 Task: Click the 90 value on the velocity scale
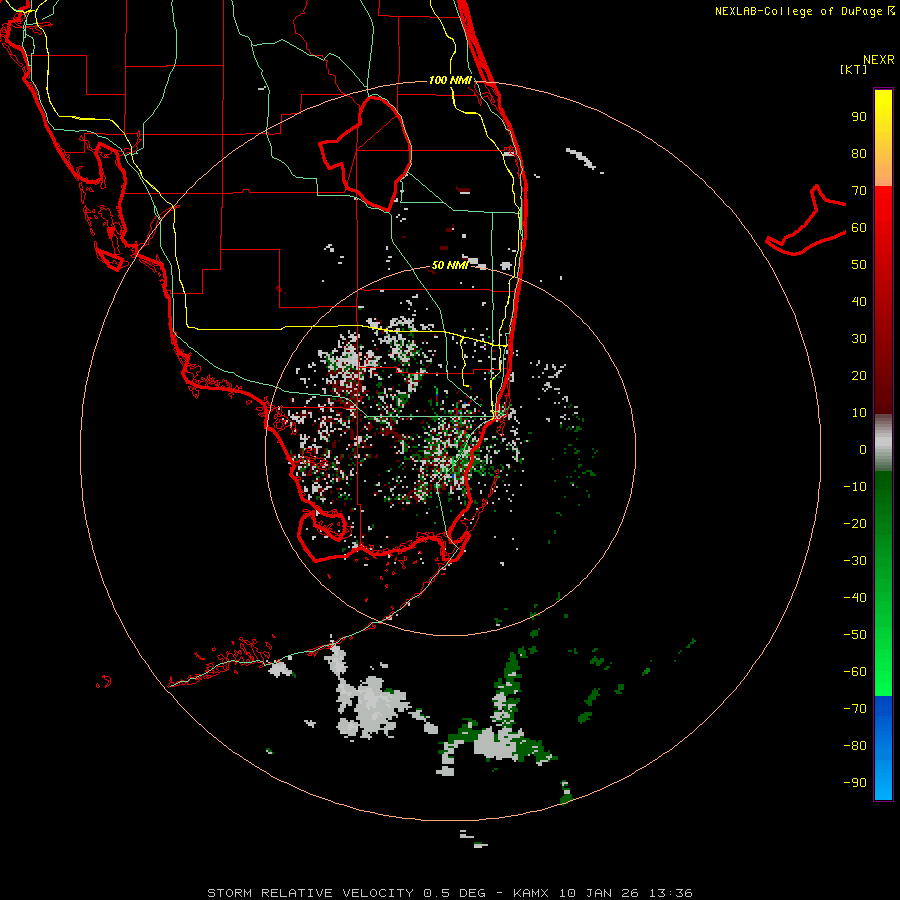(859, 117)
